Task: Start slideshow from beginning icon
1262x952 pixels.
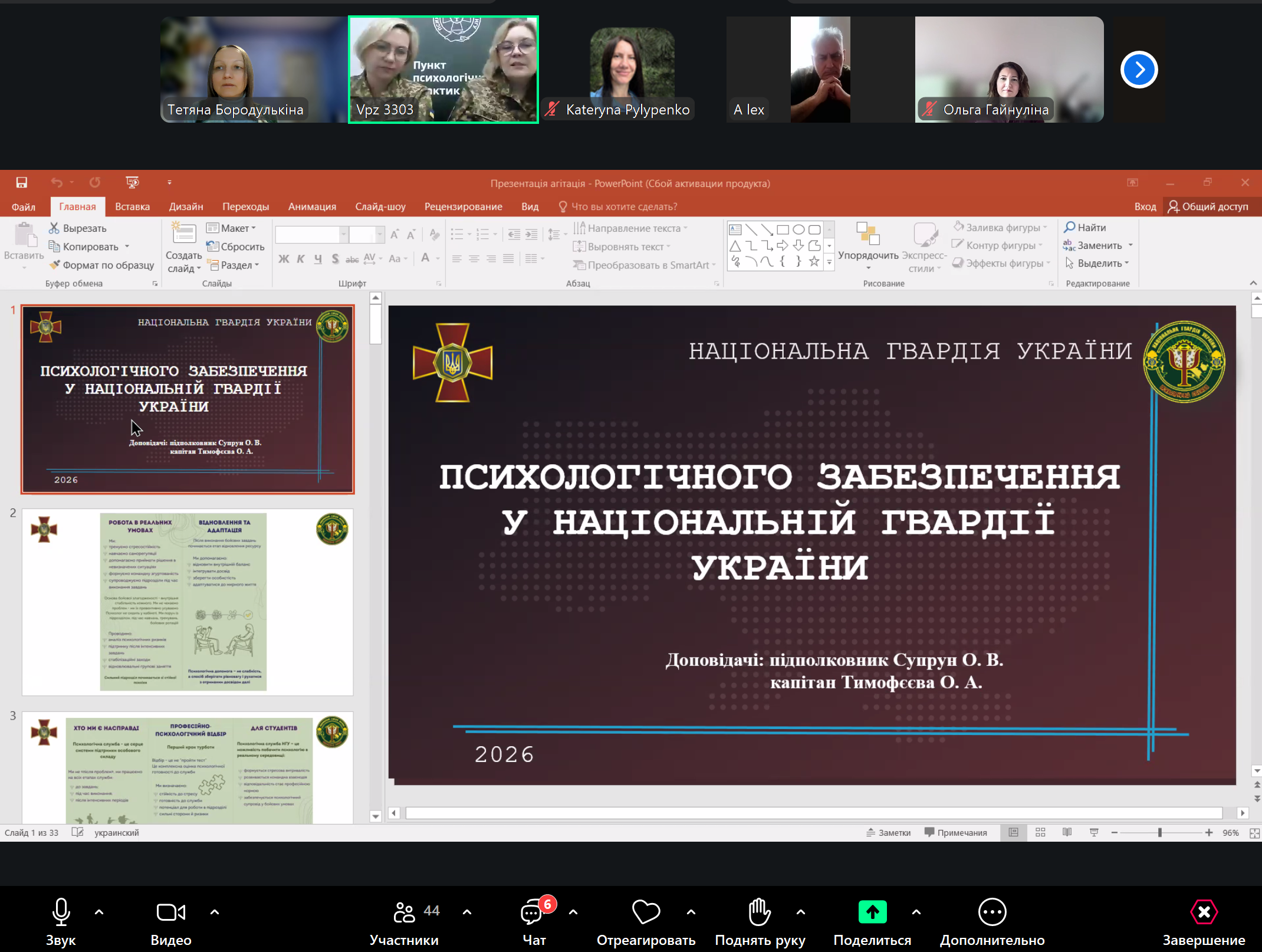Action: (x=132, y=183)
